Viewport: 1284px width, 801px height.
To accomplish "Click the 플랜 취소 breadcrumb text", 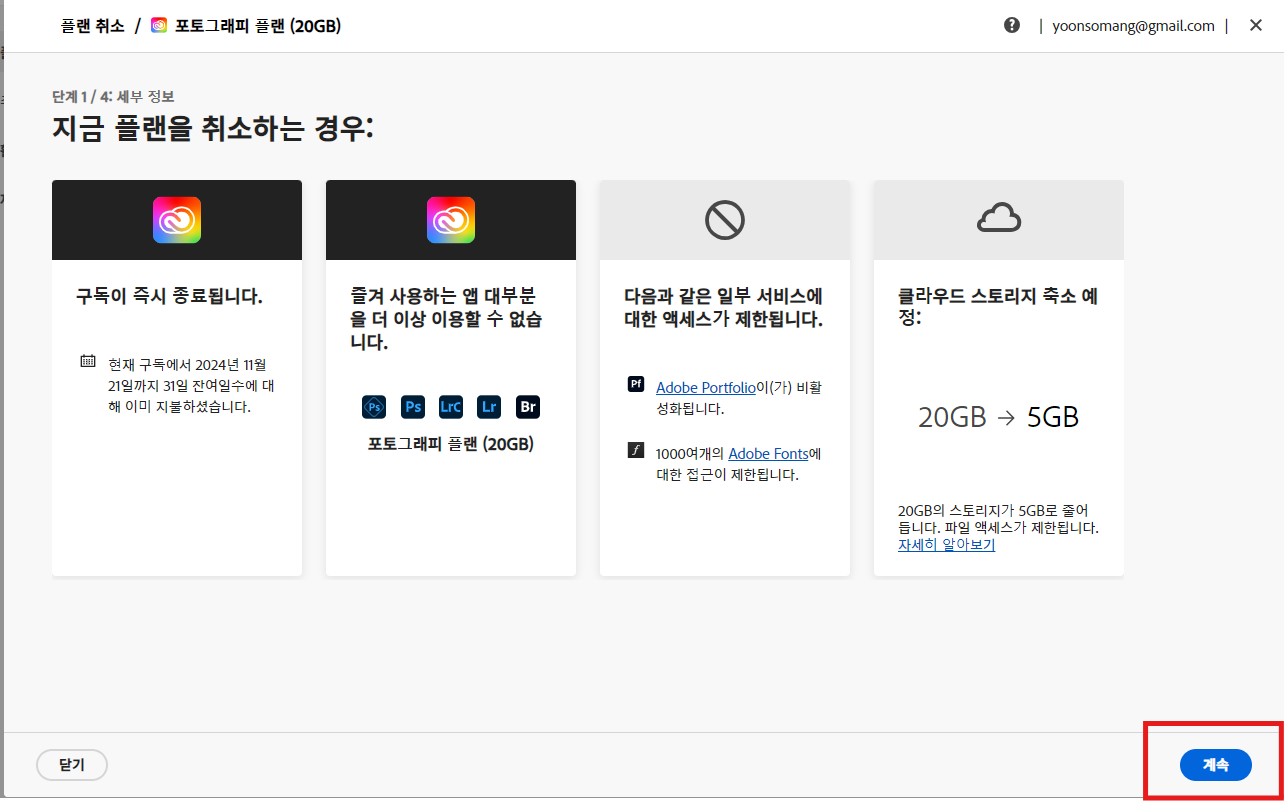I will pos(93,26).
